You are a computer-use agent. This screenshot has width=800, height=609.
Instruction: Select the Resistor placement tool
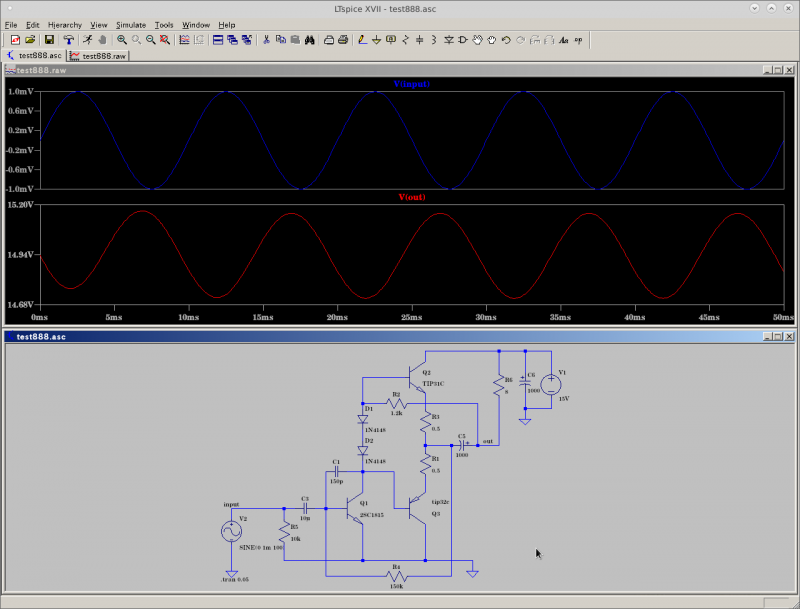[x=404, y=40]
